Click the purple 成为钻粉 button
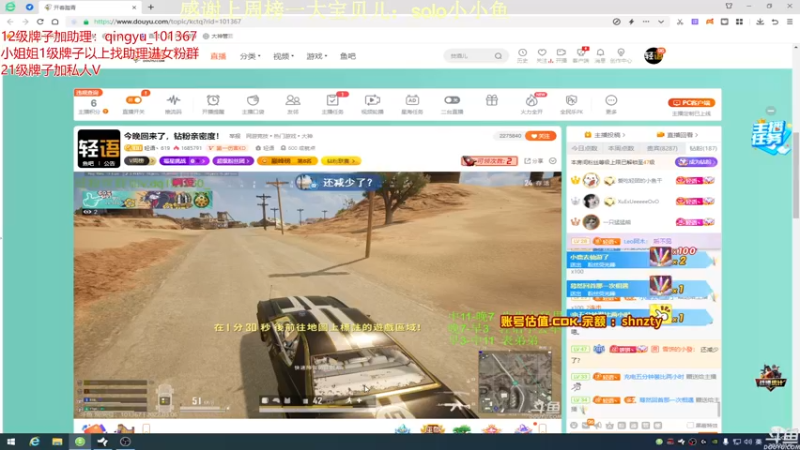800x450 pixels. pos(696,162)
